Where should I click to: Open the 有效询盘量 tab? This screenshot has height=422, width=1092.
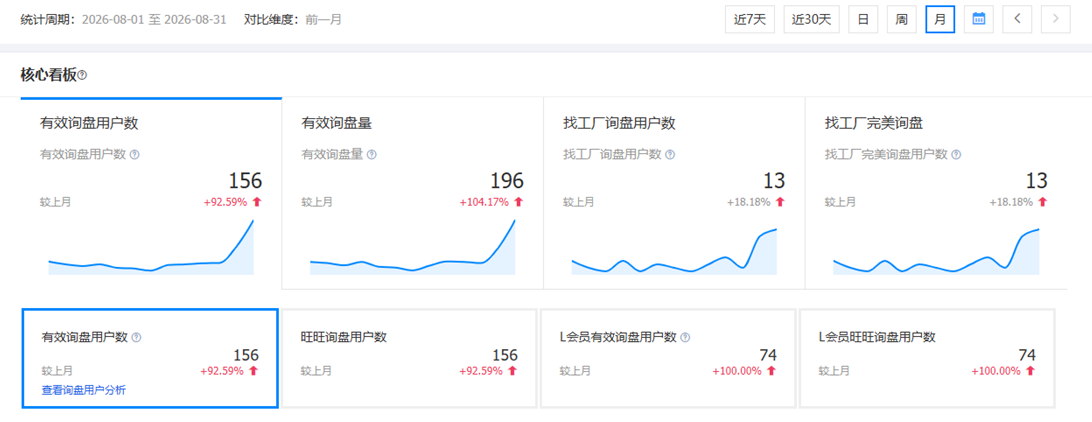pyautogui.click(x=412, y=193)
